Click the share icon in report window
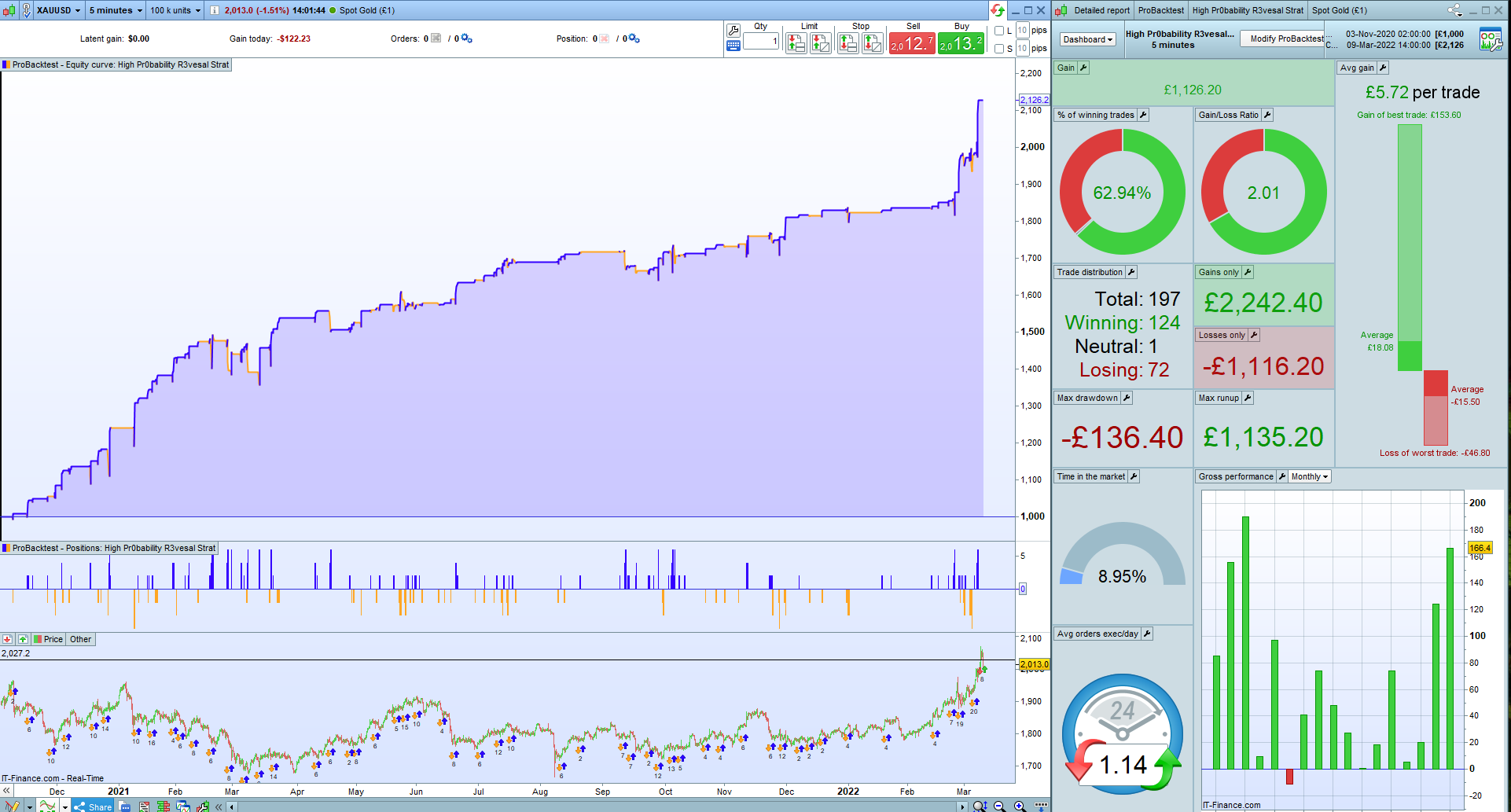 click(1454, 10)
